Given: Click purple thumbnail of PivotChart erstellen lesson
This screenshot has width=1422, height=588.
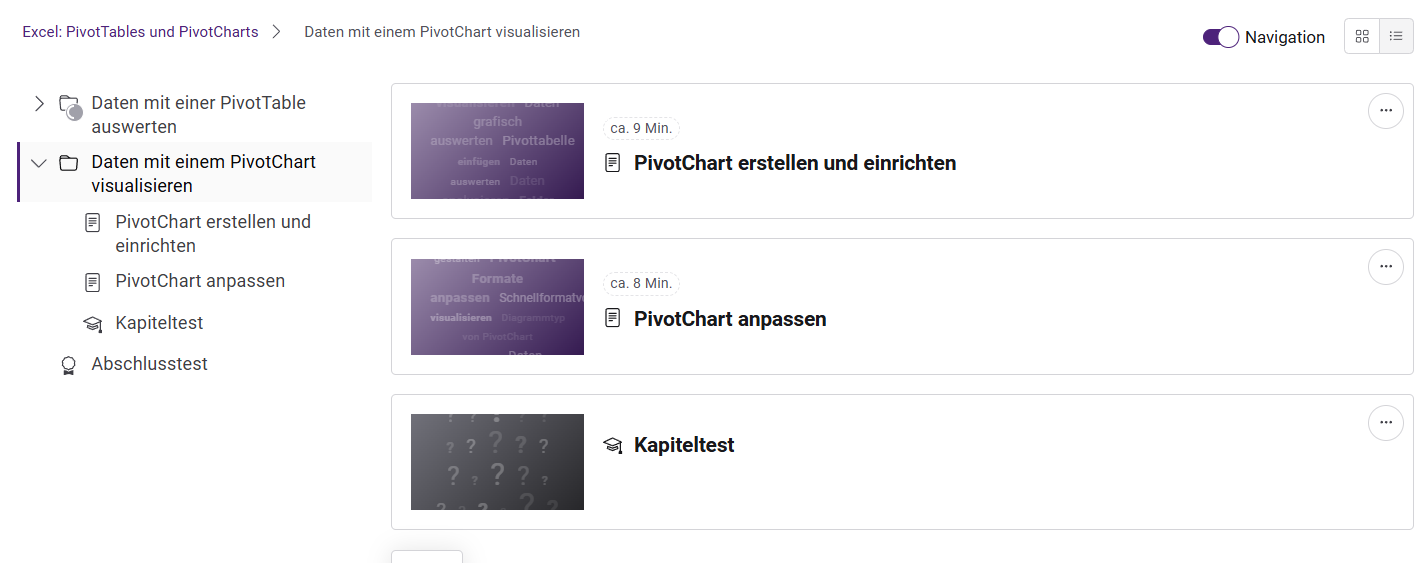Looking at the screenshot, I should [x=497, y=151].
